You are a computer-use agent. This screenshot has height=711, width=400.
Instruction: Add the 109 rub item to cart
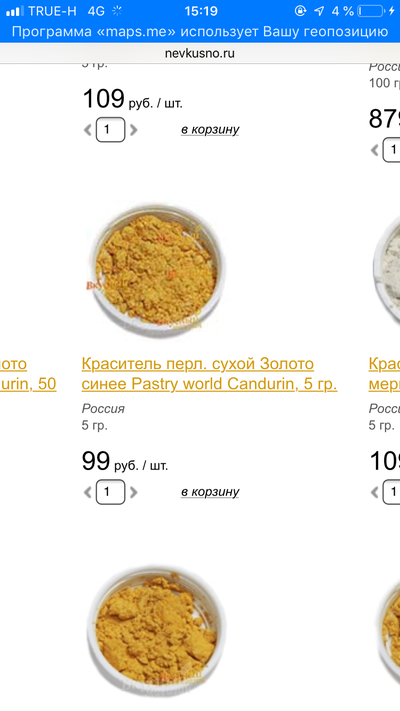210,130
